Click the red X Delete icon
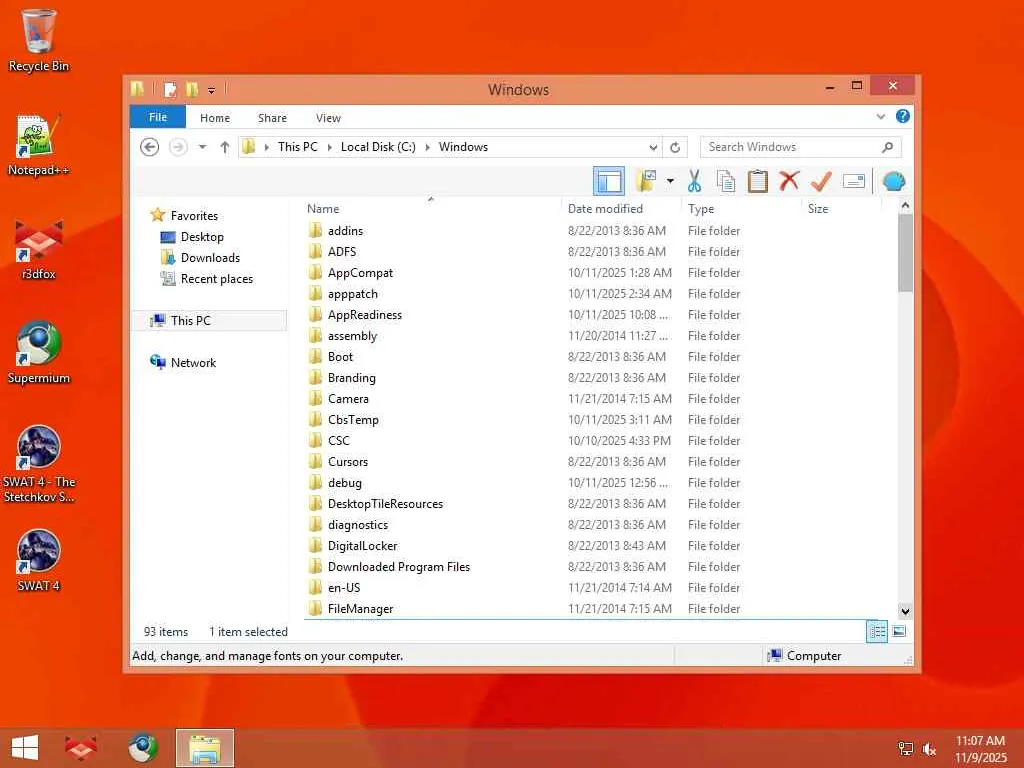Screen dimensions: 1024x768 pyautogui.click(x=789, y=181)
